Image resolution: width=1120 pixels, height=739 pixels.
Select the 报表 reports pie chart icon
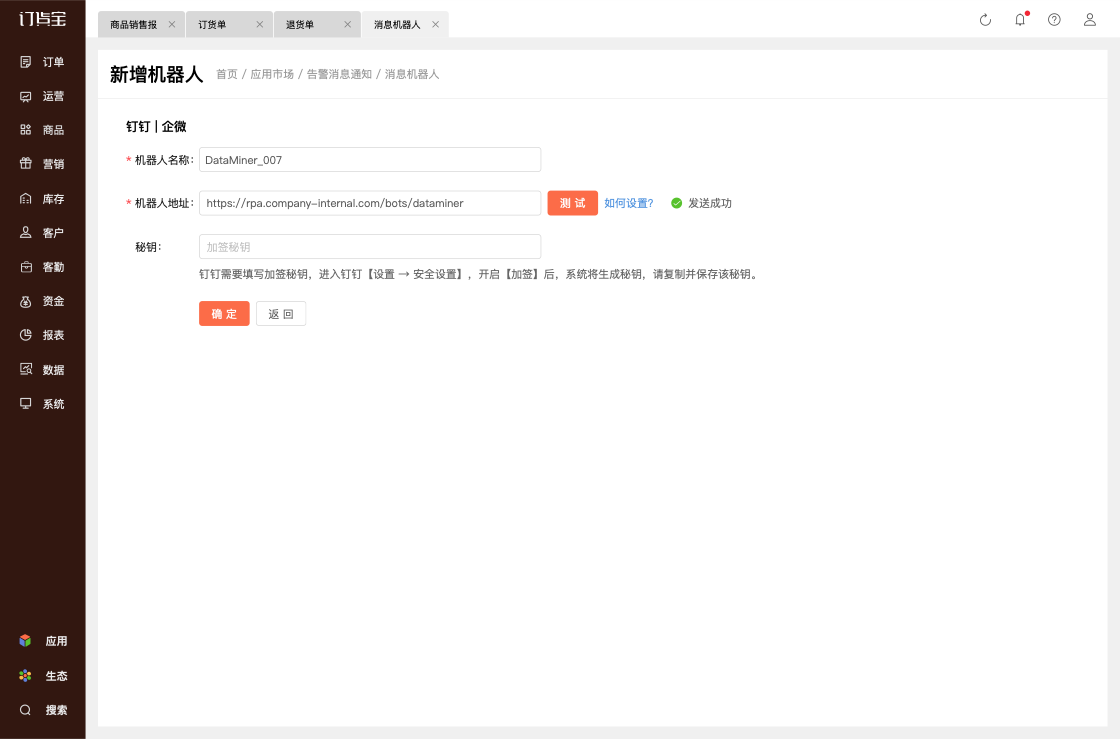tap(26, 335)
